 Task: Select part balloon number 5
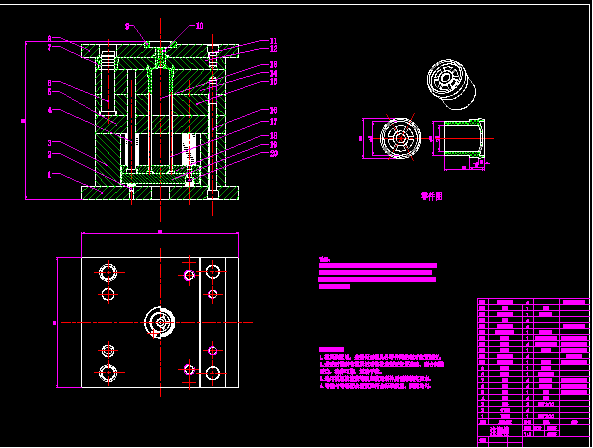click(x=50, y=92)
